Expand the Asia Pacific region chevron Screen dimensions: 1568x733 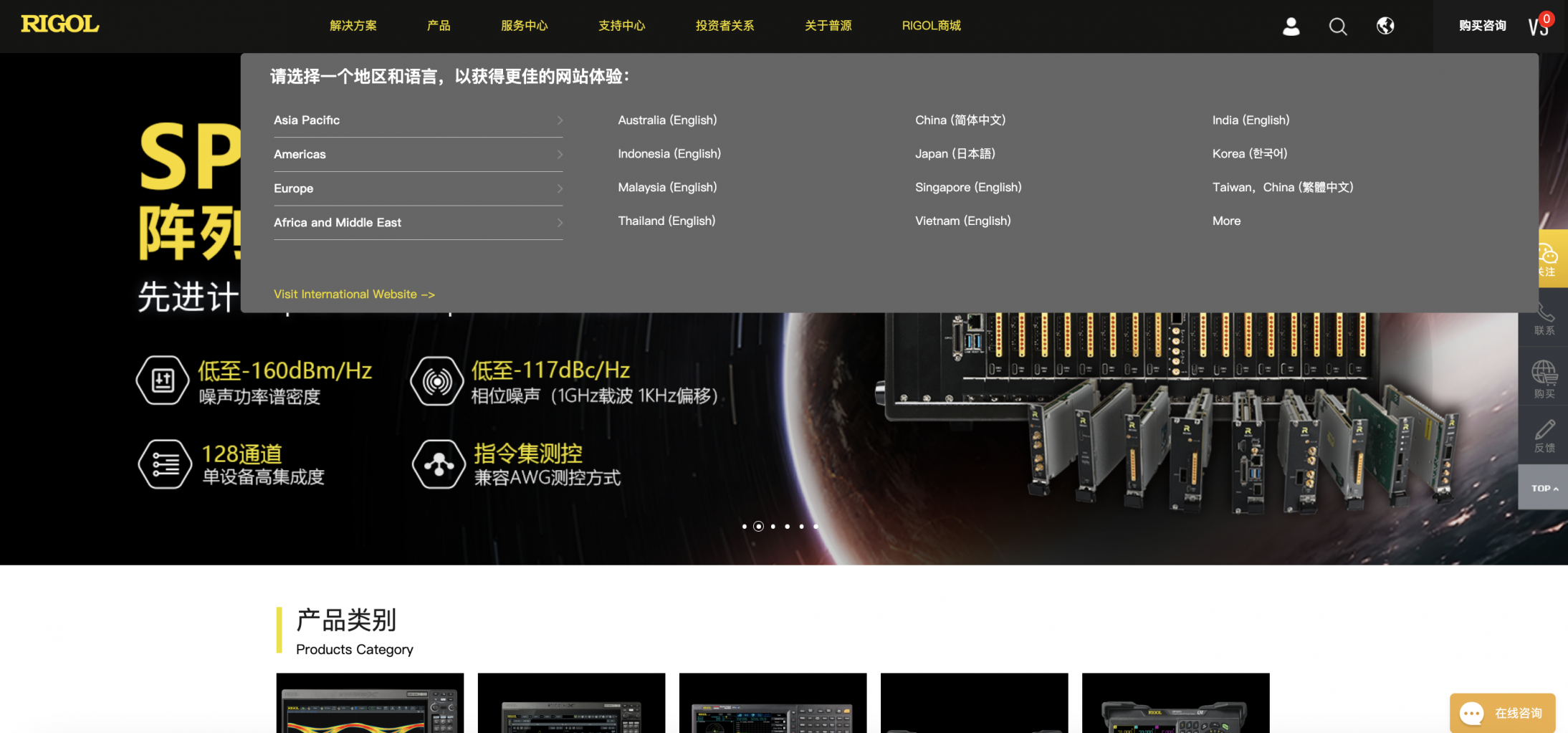(x=560, y=120)
